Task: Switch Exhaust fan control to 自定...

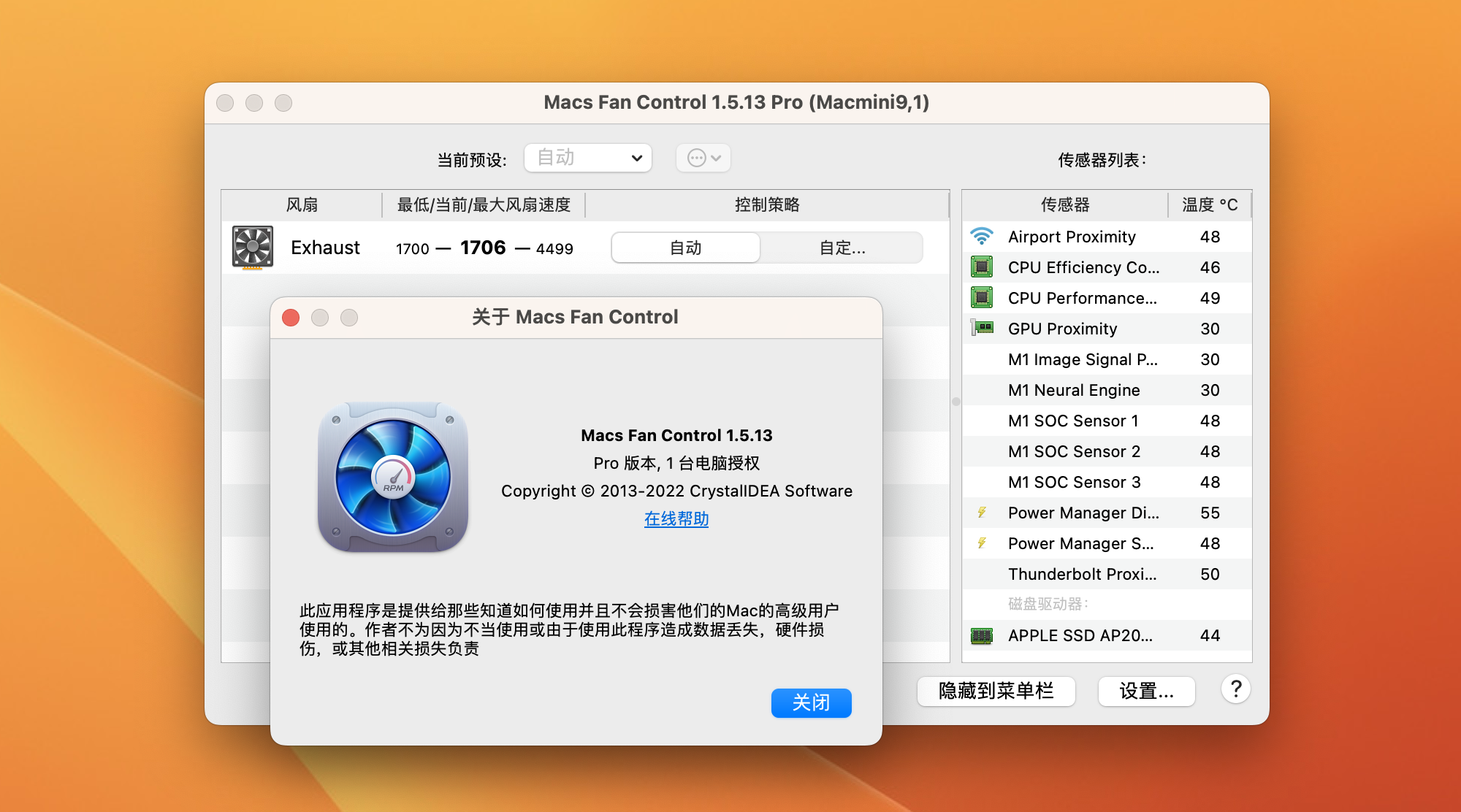Action: (x=842, y=248)
